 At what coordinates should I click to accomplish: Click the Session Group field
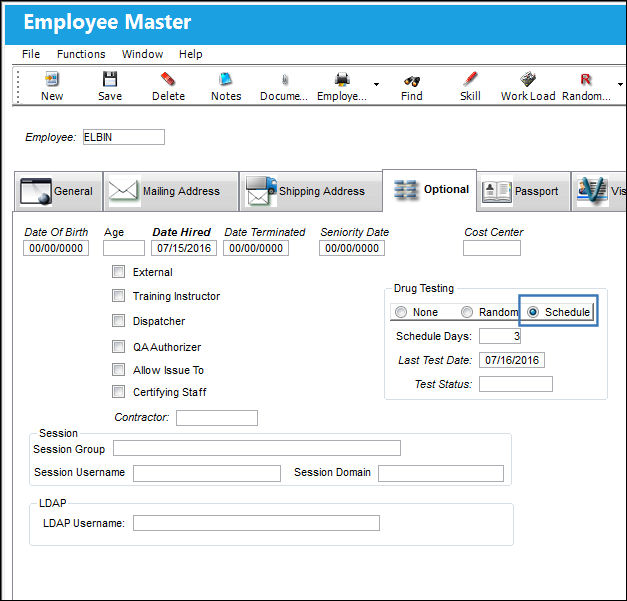257,448
